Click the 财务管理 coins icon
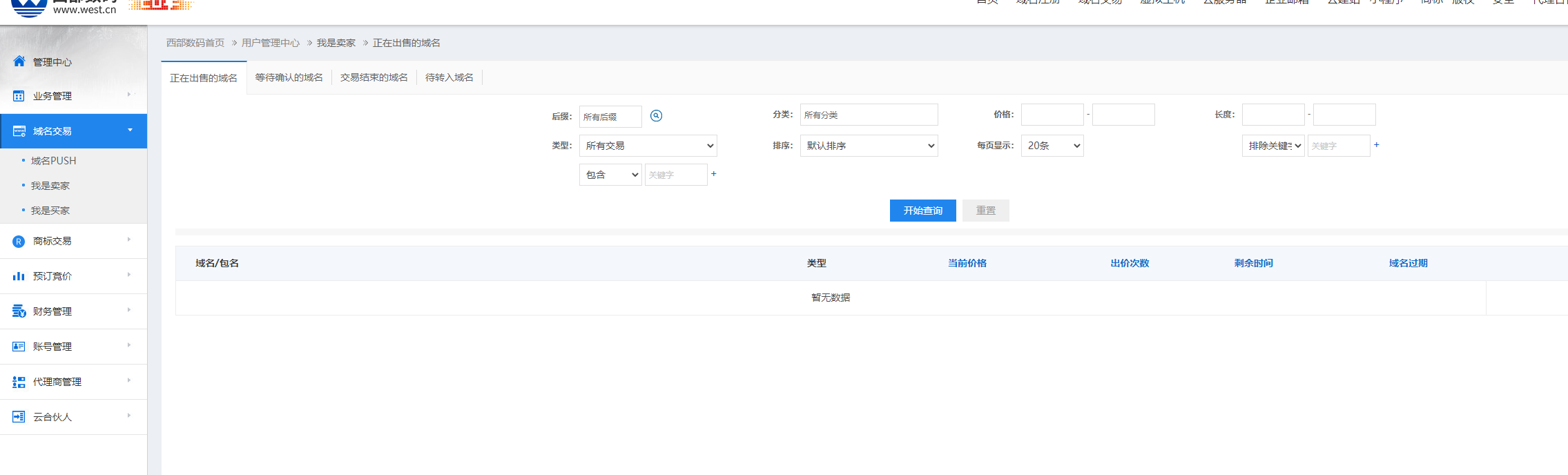 [x=19, y=311]
